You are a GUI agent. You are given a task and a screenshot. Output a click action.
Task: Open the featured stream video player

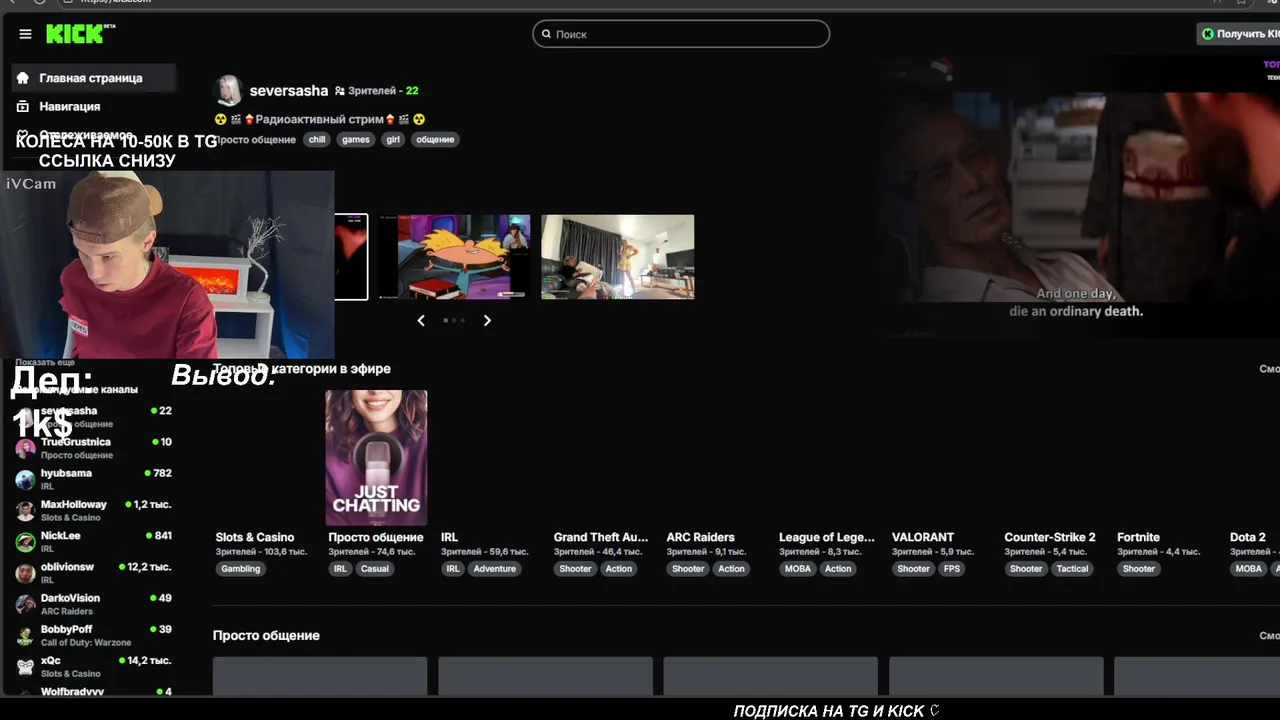point(1080,197)
